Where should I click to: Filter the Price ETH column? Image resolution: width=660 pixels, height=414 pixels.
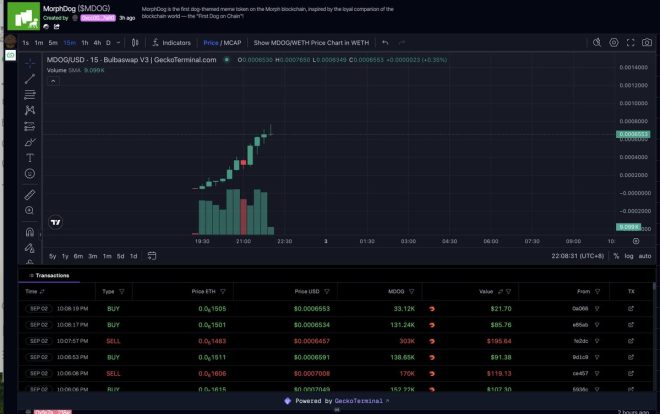pyautogui.click(x=223, y=291)
